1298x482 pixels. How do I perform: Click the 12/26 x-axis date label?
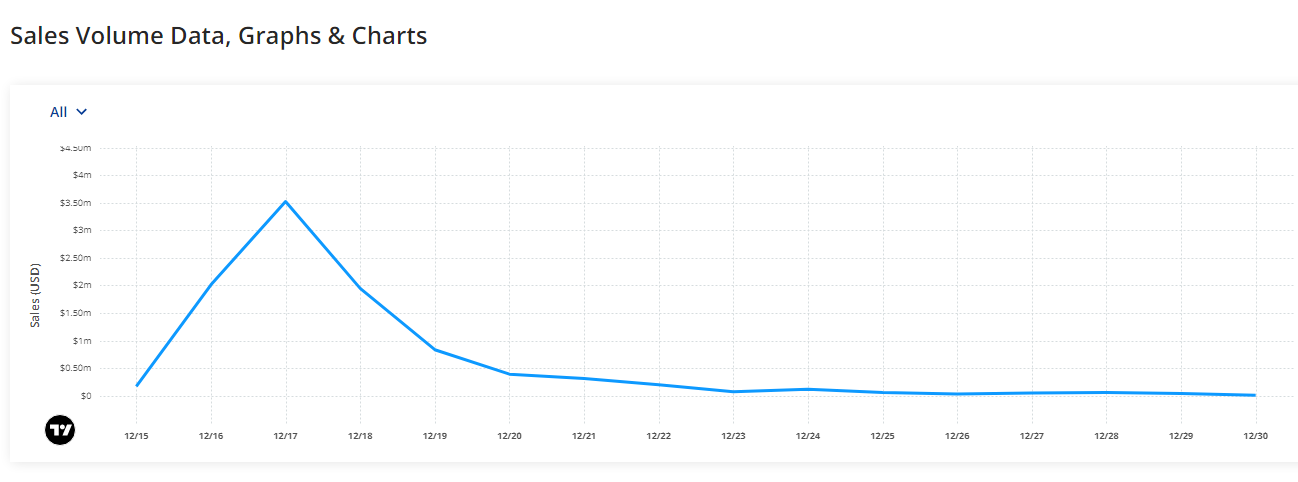click(x=957, y=436)
